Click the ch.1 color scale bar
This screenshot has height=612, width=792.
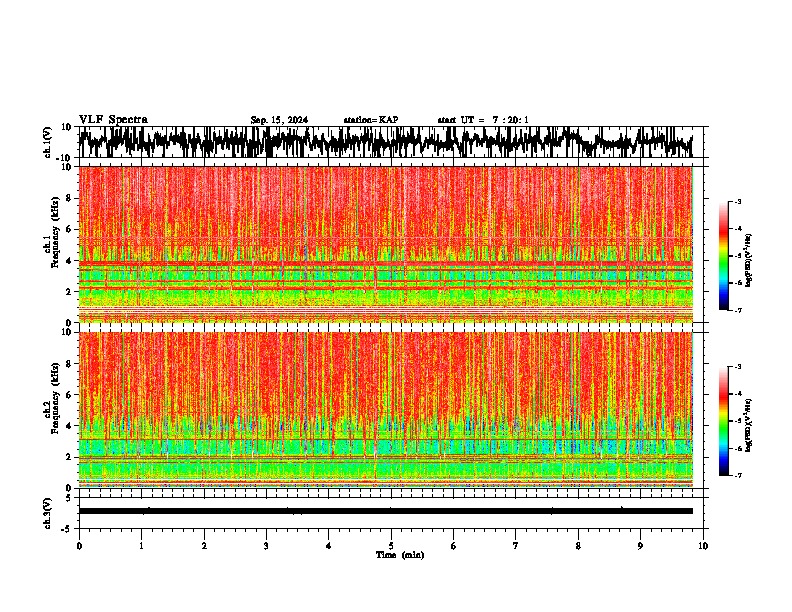click(x=723, y=256)
